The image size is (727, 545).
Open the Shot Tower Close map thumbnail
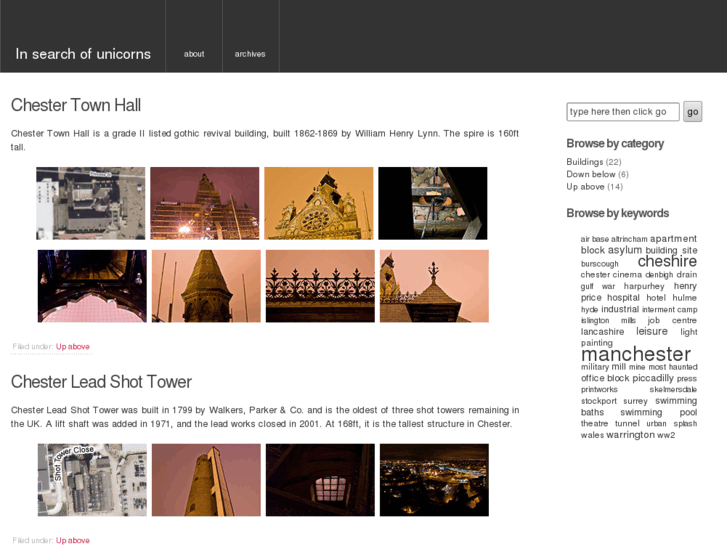92,480
